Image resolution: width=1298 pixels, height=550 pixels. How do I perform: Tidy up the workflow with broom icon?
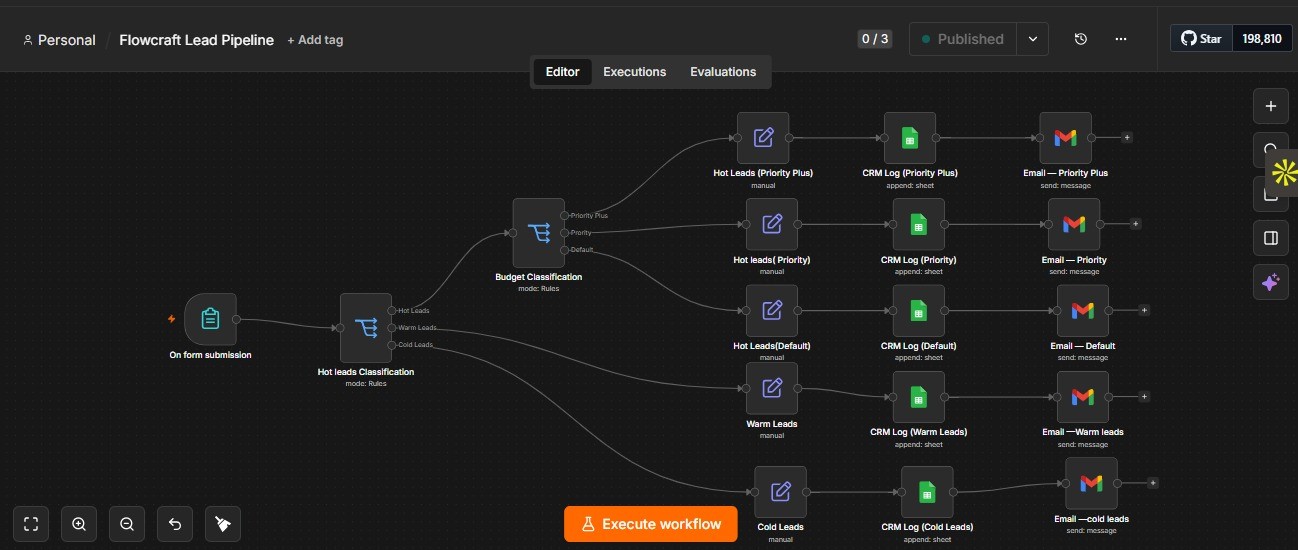223,523
